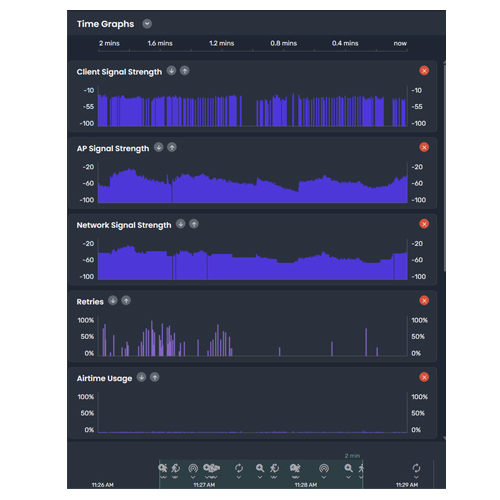The width and height of the screenshot is (500, 500).
Task: Click the 11:26 AM timeline marker
Action: click(103, 485)
